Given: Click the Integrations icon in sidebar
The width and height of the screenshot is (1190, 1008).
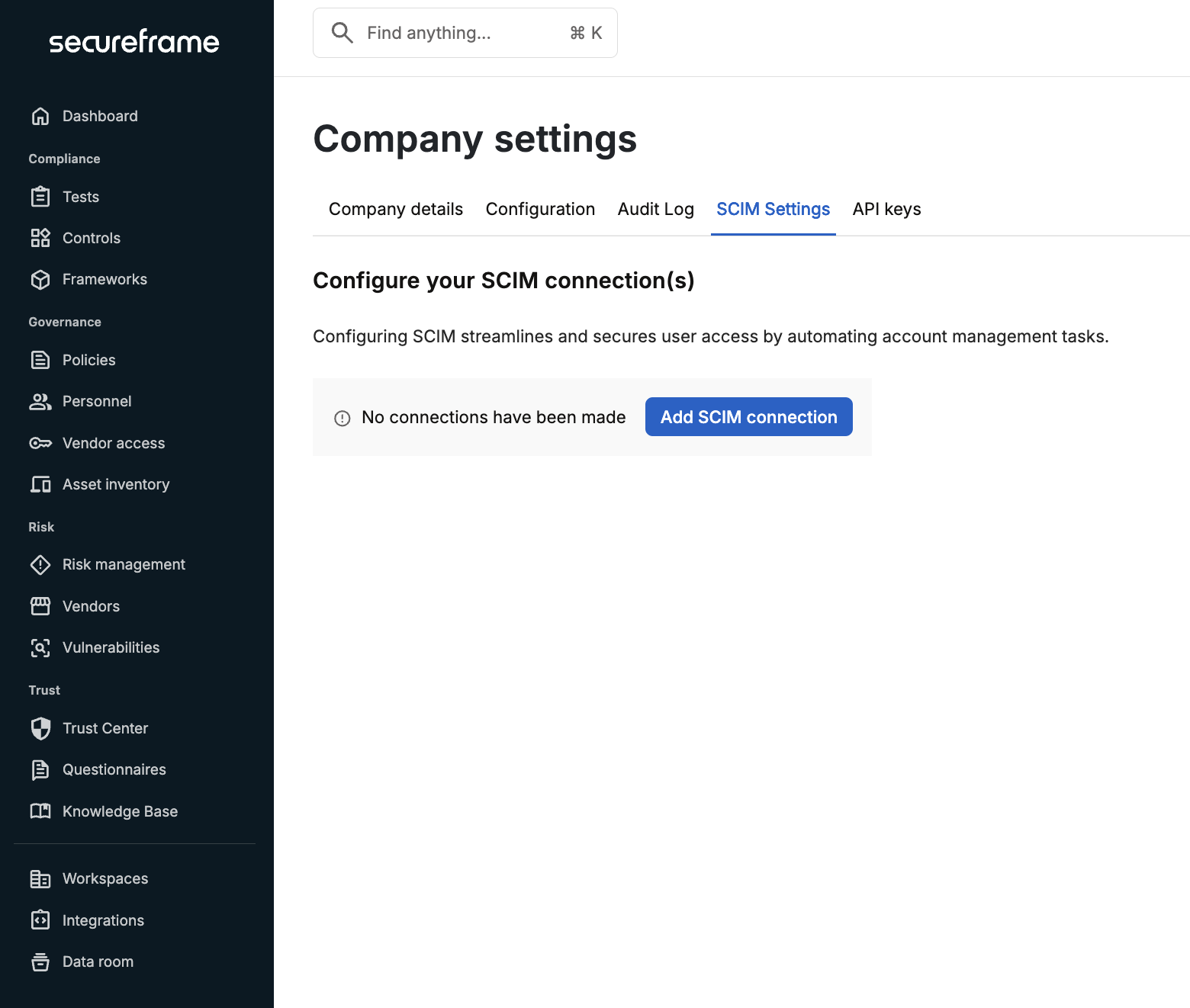Looking at the screenshot, I should pos(40,920).
